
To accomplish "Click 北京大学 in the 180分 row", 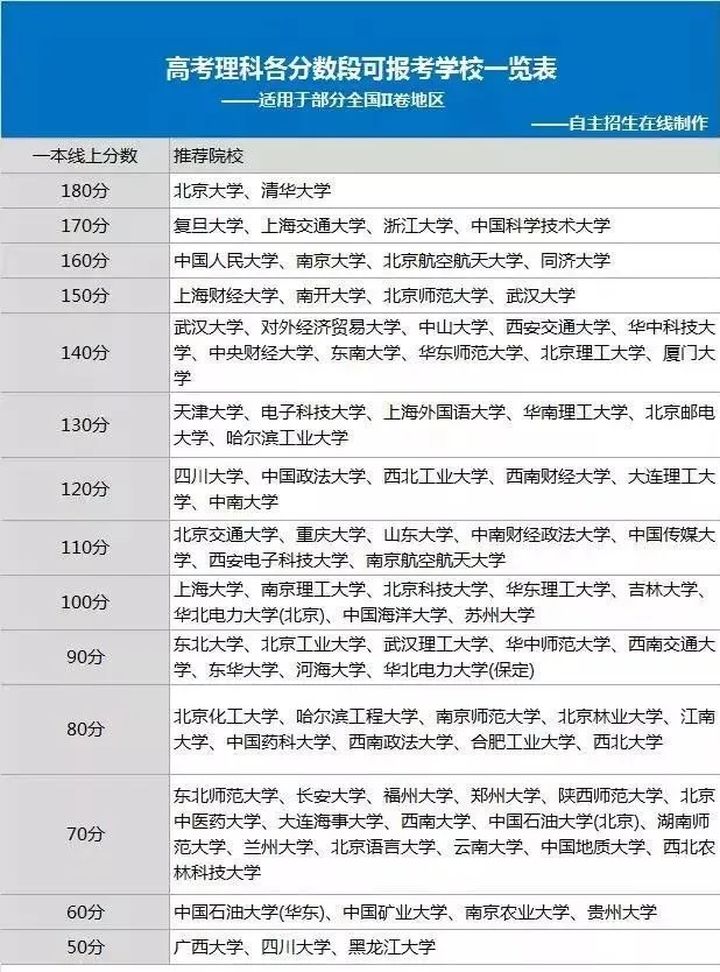I will coord(208,190).
